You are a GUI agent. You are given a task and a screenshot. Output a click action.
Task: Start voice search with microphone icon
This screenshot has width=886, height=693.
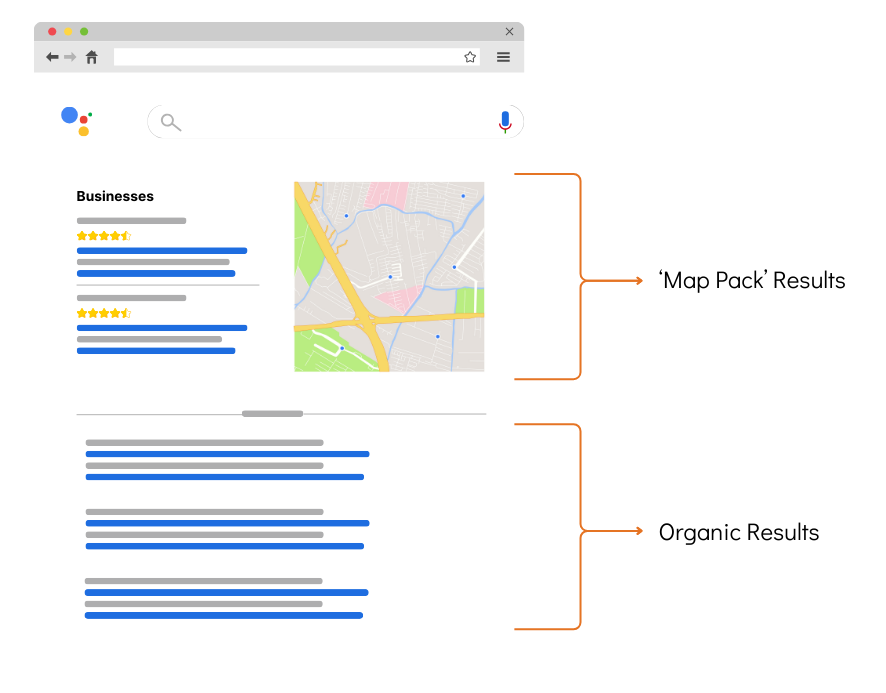coord(505,122)
